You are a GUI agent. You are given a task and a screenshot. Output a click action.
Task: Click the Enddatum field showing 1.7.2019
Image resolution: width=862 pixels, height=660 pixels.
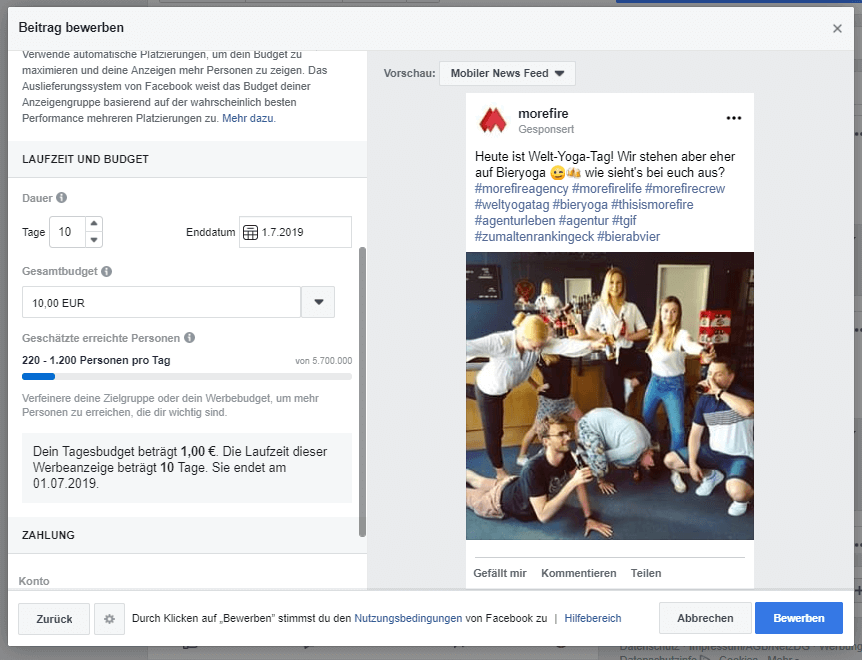coord(295,232)
